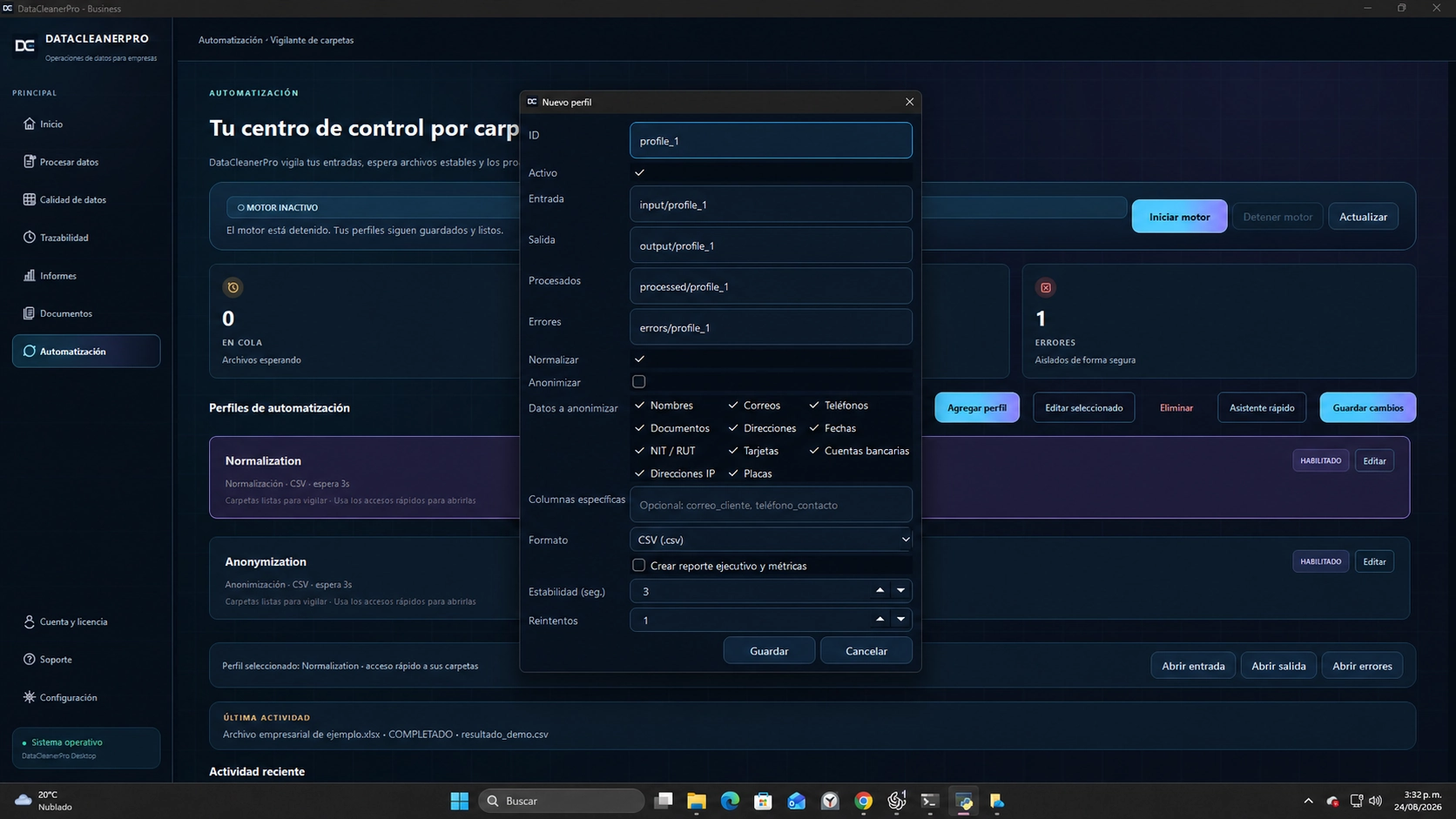Open the Soporte page
The height and width of the screenshot is (819, 1456).
86,660
